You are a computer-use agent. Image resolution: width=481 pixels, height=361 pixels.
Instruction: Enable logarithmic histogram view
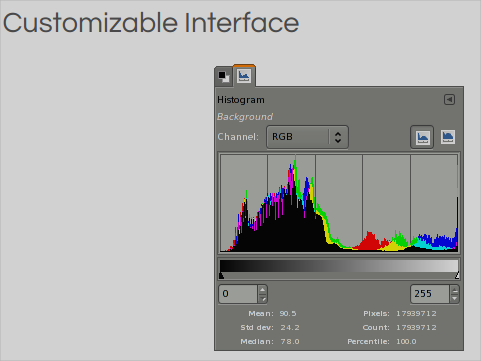pos(448,137)
